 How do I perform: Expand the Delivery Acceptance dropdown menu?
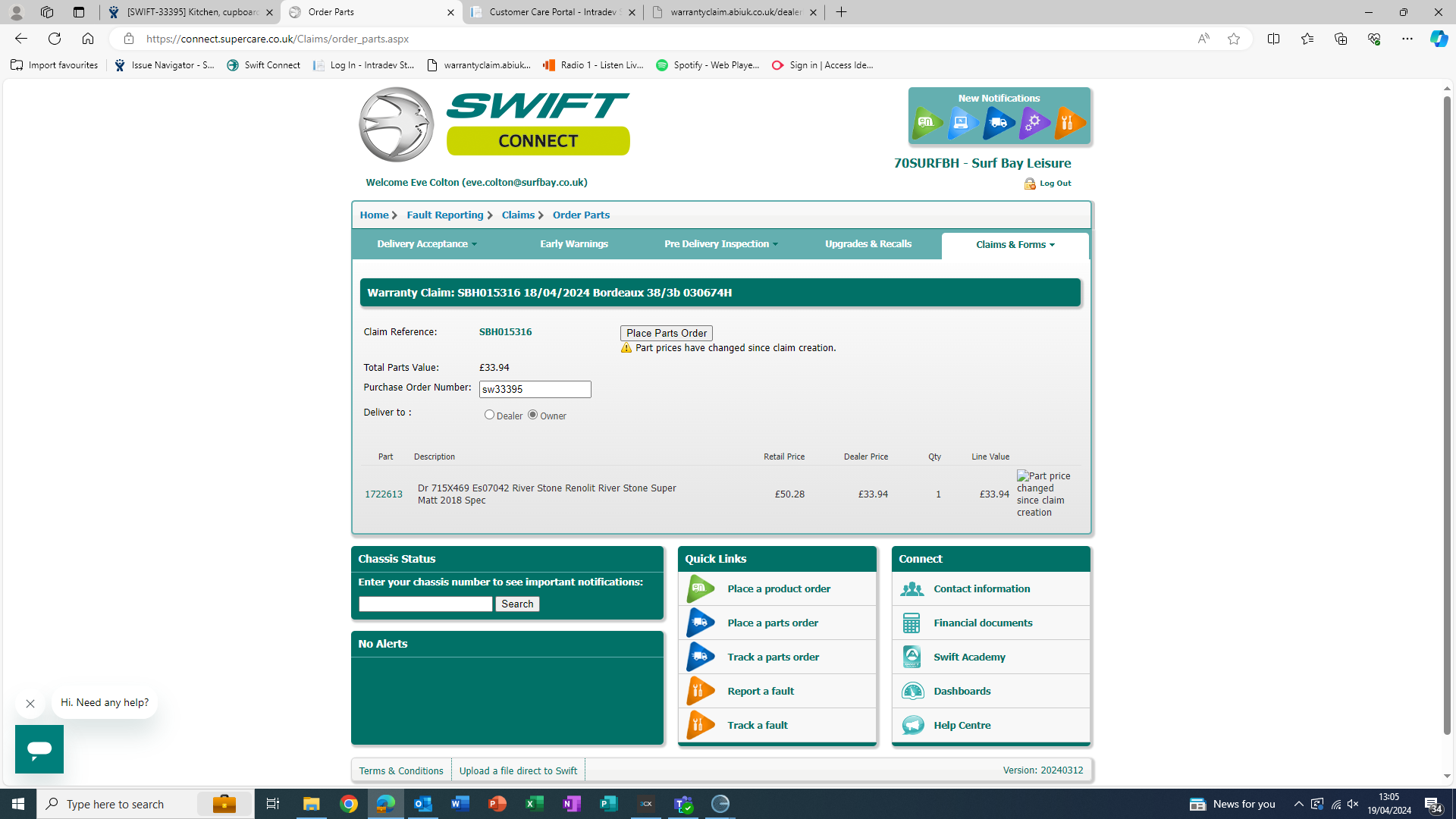coord(427,244)
